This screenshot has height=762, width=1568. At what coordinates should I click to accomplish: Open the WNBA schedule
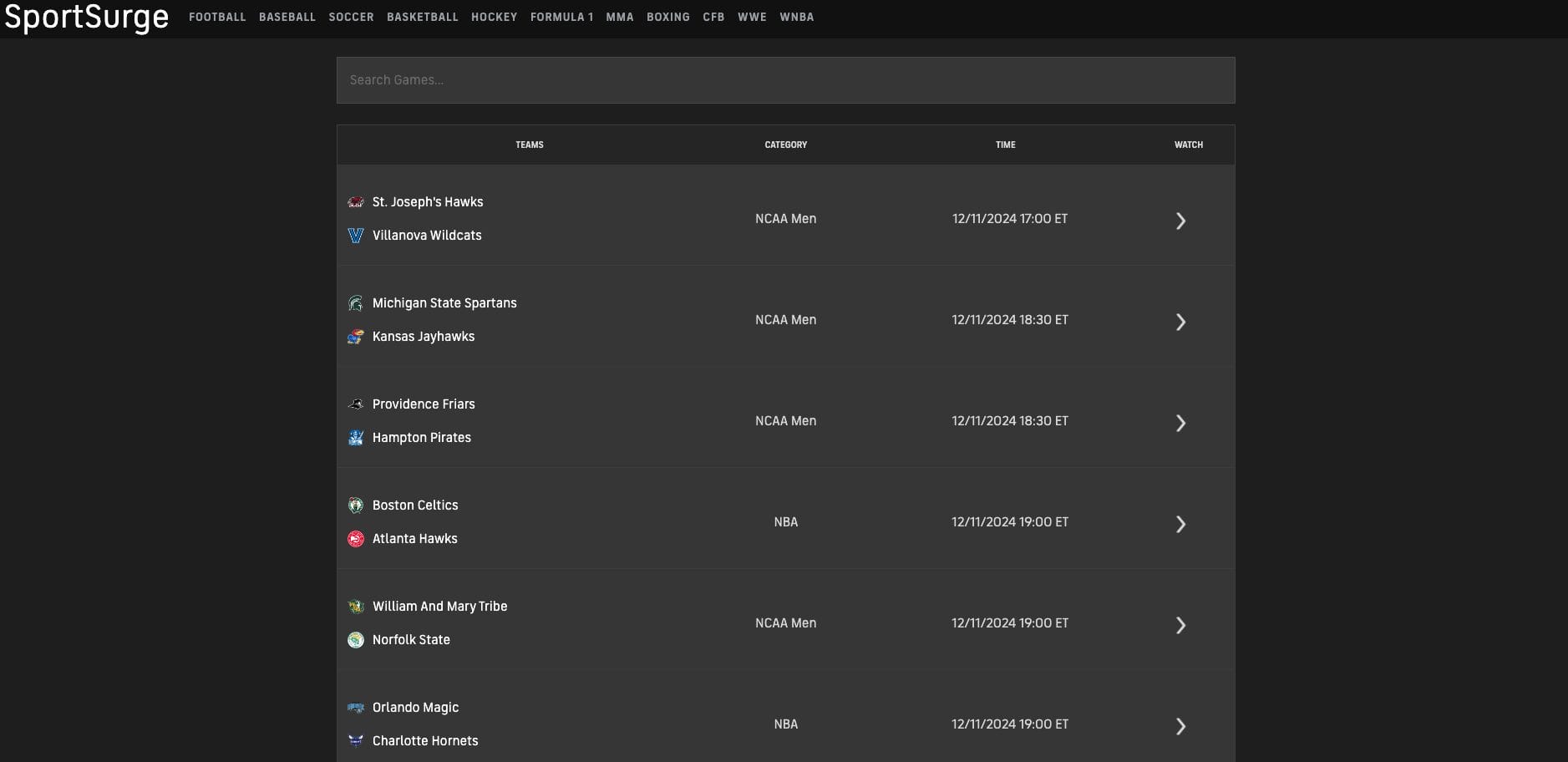tap(798, 17)
